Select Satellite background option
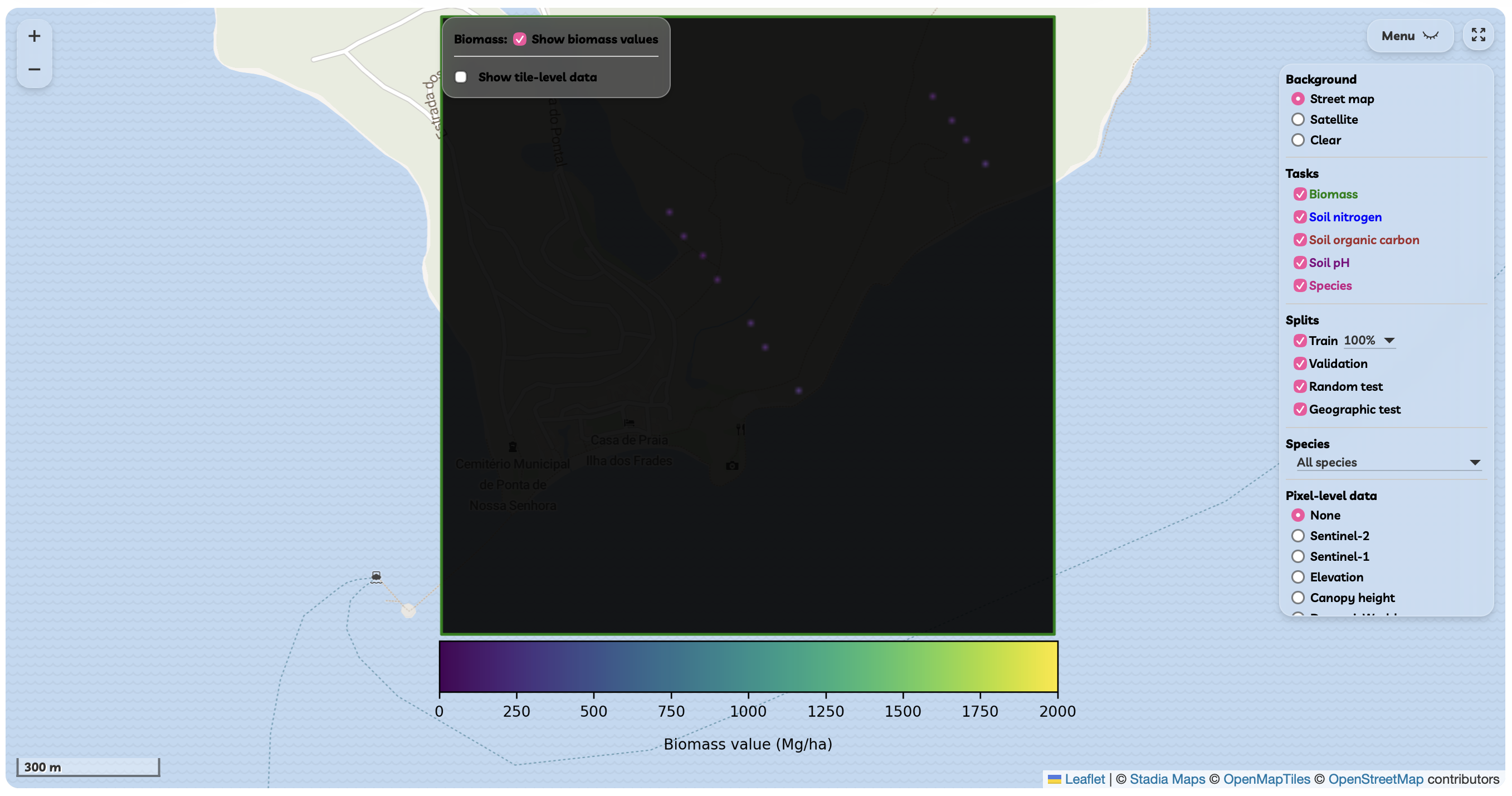The width and height of the screenshot is (1512, 796). [1298, 120]
